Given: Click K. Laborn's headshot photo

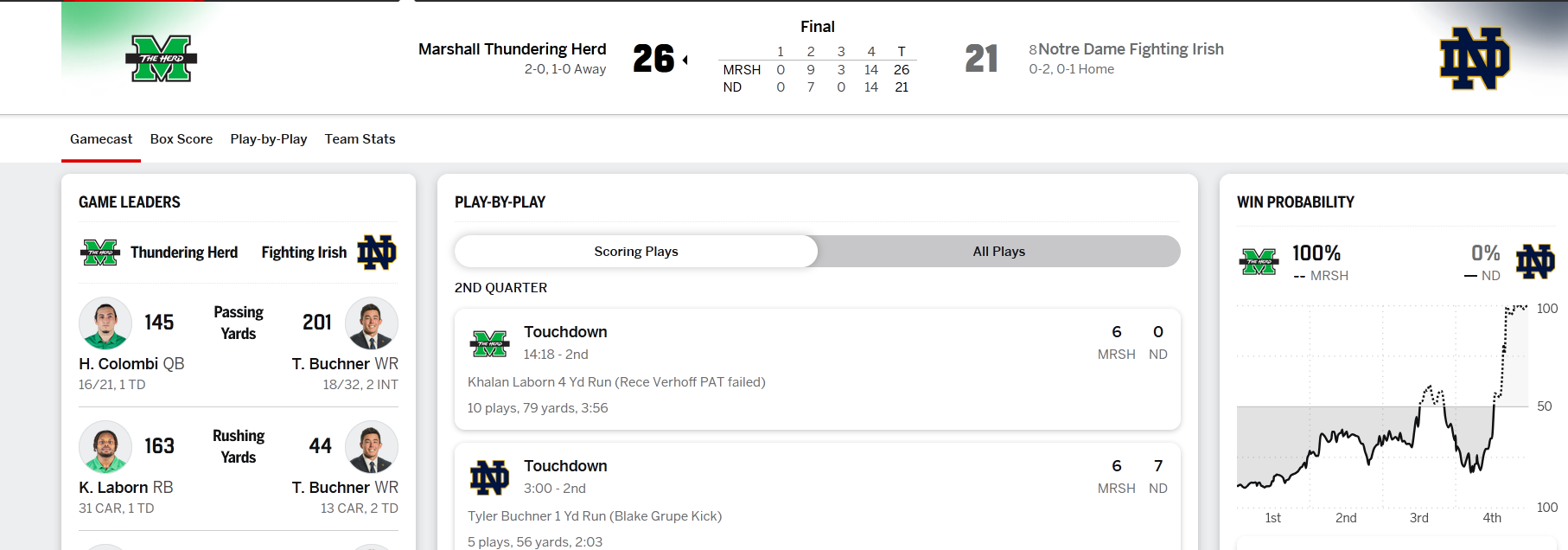Looking at the screenshot, I should [105, 447].
